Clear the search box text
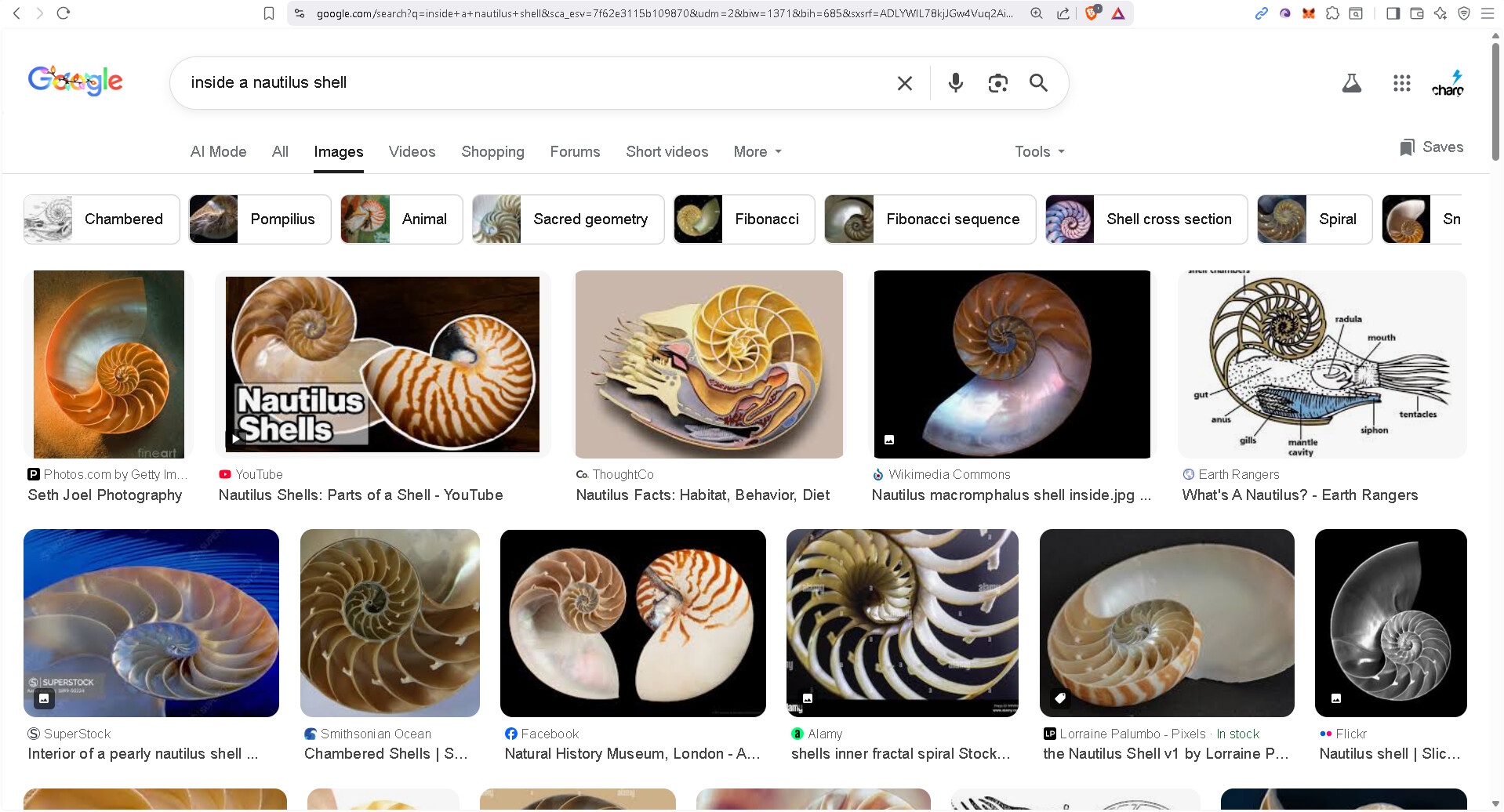The height and width of the screenshot is (812, 1504). coord(904,83)
